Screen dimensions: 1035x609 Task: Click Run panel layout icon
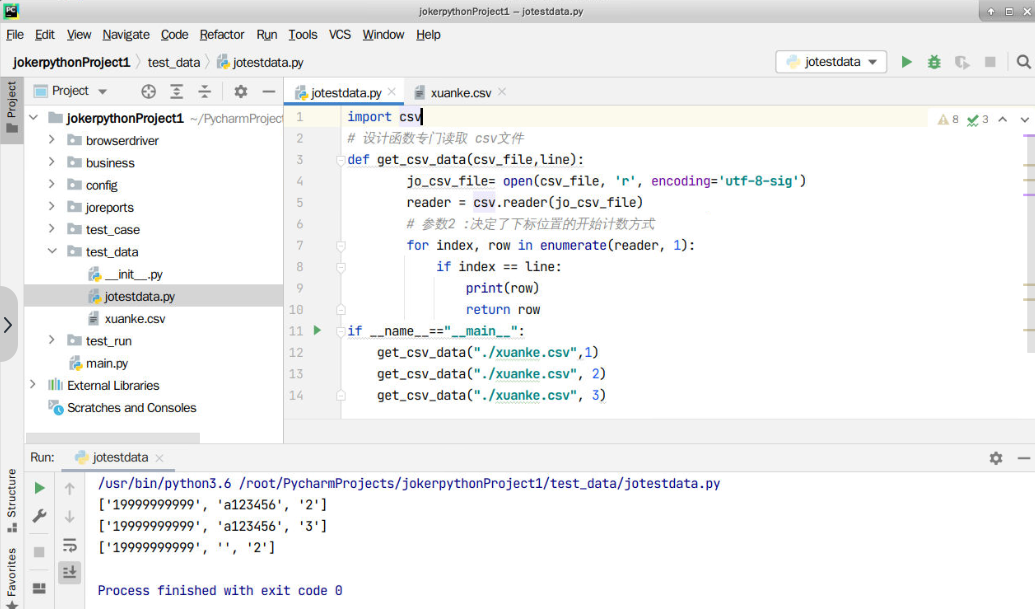point(39,588)
